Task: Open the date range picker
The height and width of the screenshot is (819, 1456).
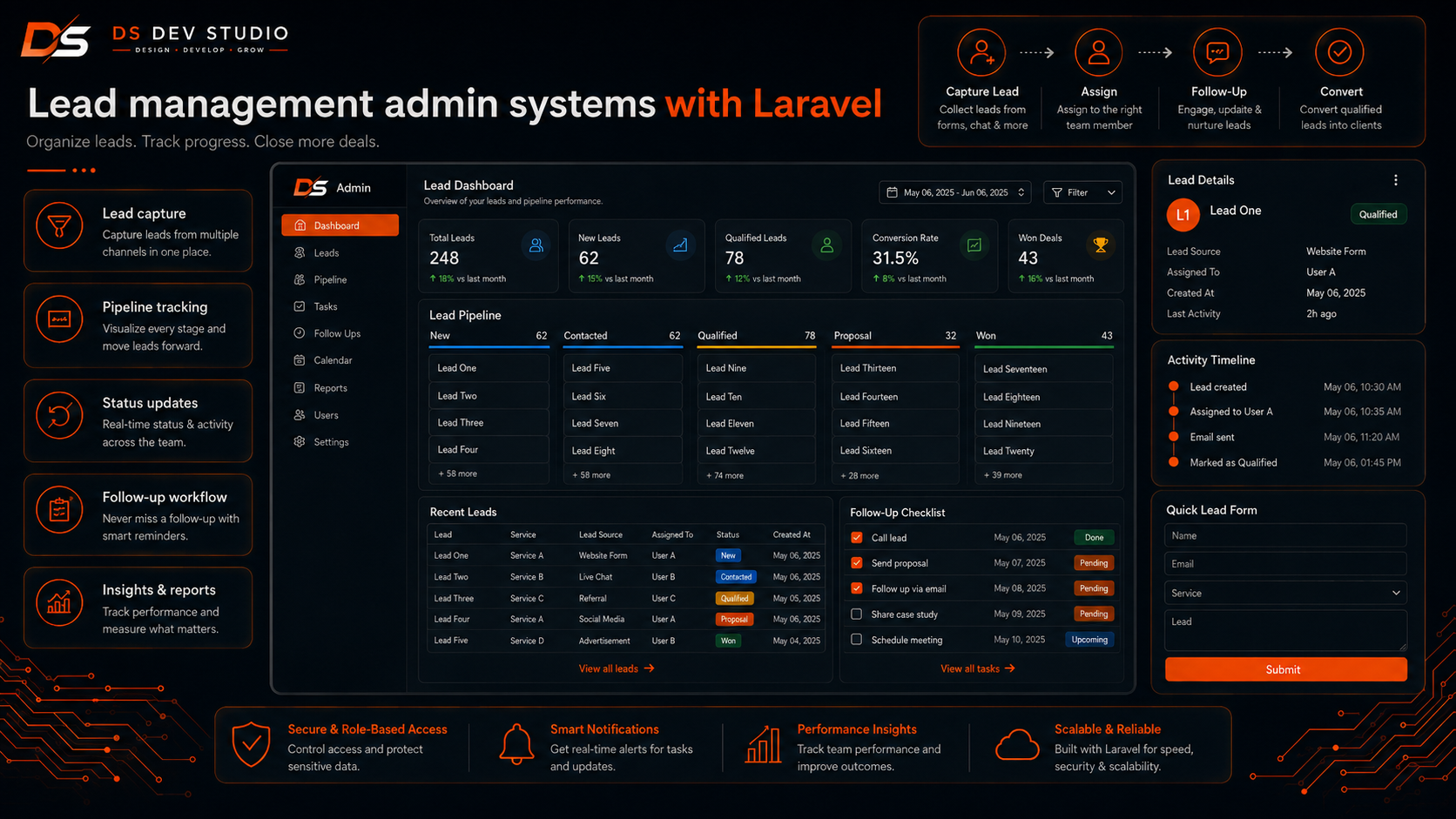Action: click(955, 192)
